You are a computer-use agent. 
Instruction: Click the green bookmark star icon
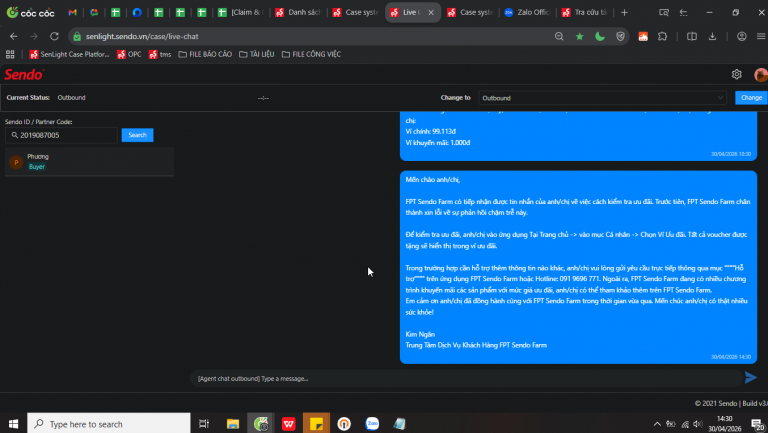click(x=579, y=36)
